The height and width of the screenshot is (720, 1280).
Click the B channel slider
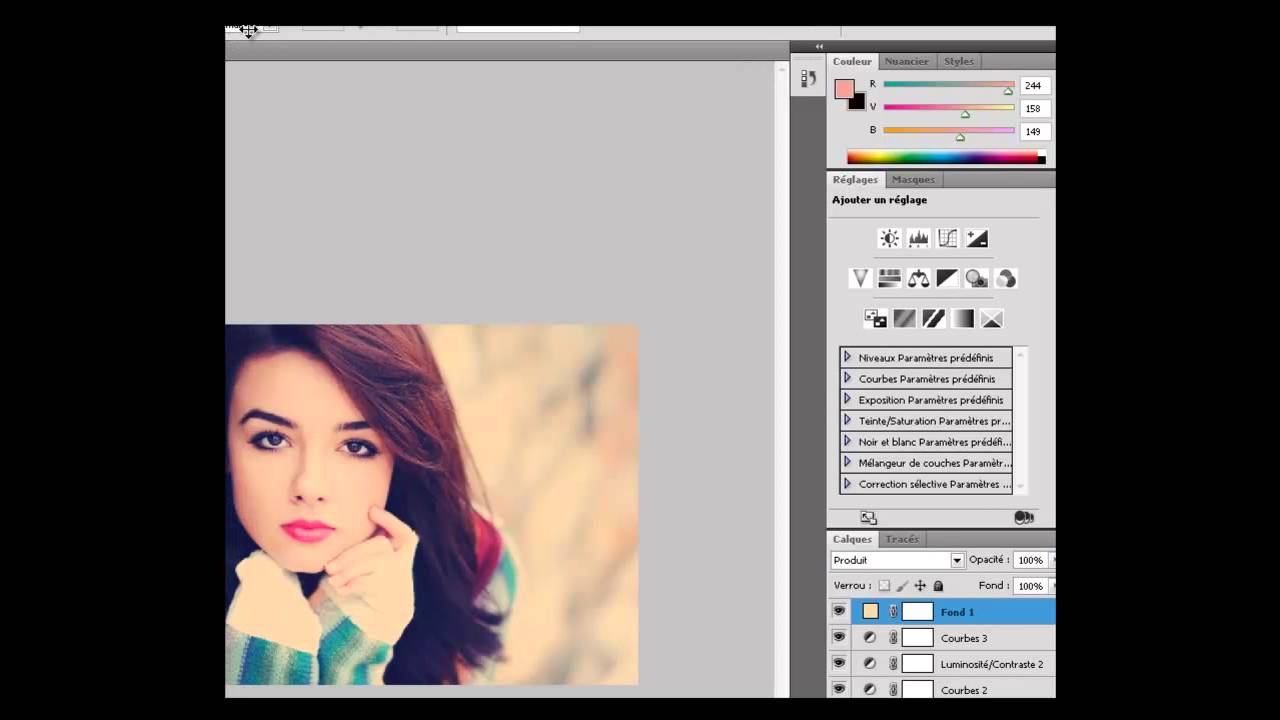[948, 131]
